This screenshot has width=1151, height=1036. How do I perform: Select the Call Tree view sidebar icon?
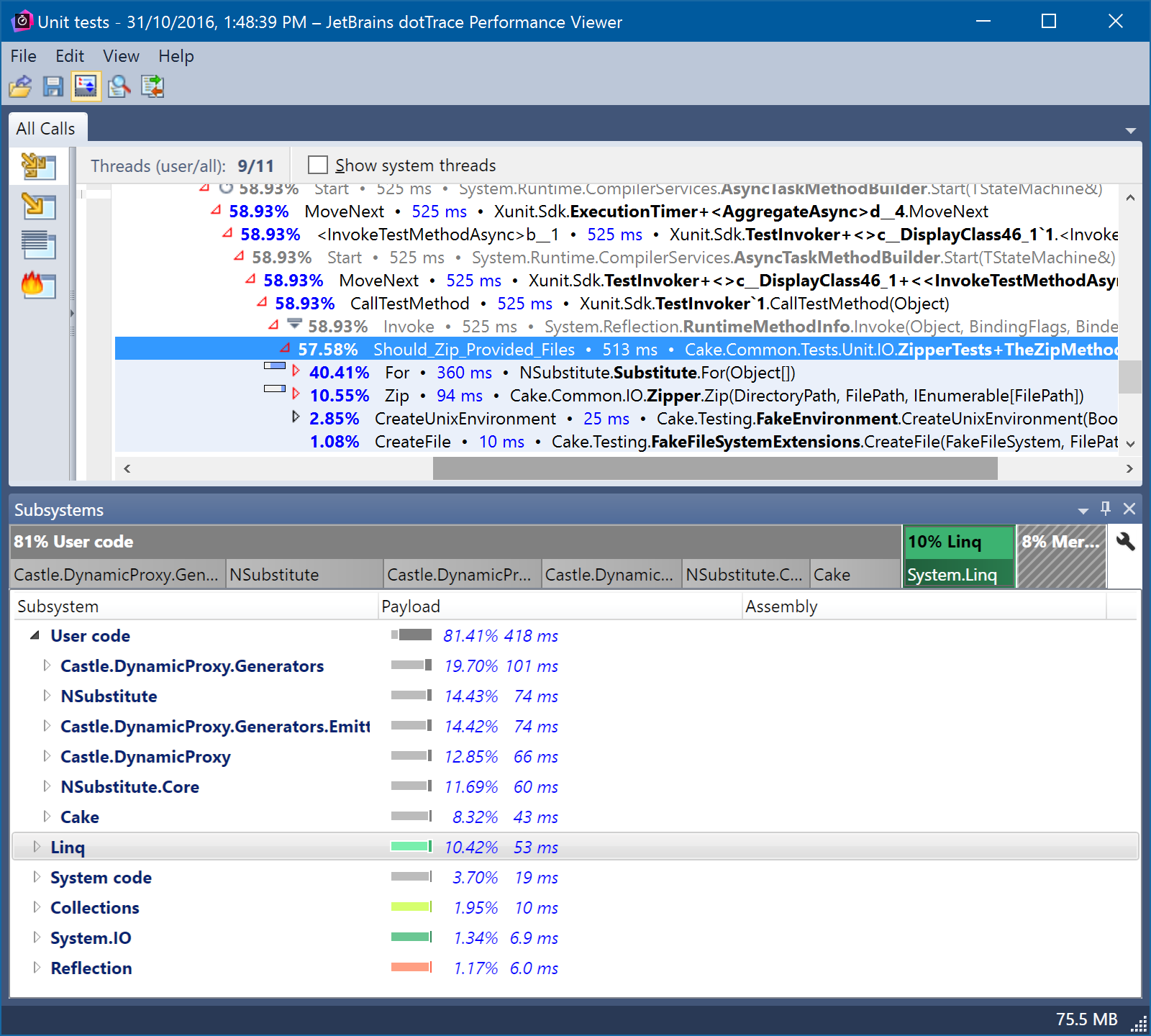click(x=39, y=206)
